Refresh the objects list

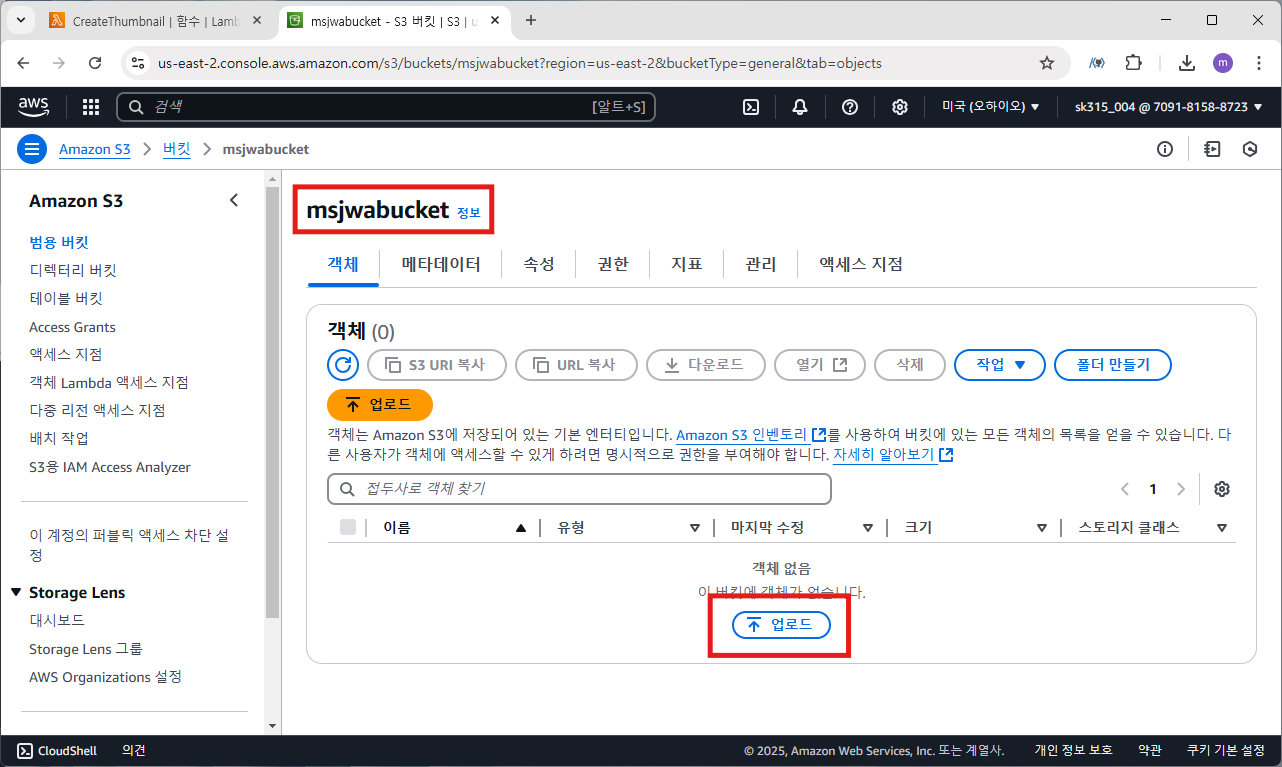tap(343, 365)
